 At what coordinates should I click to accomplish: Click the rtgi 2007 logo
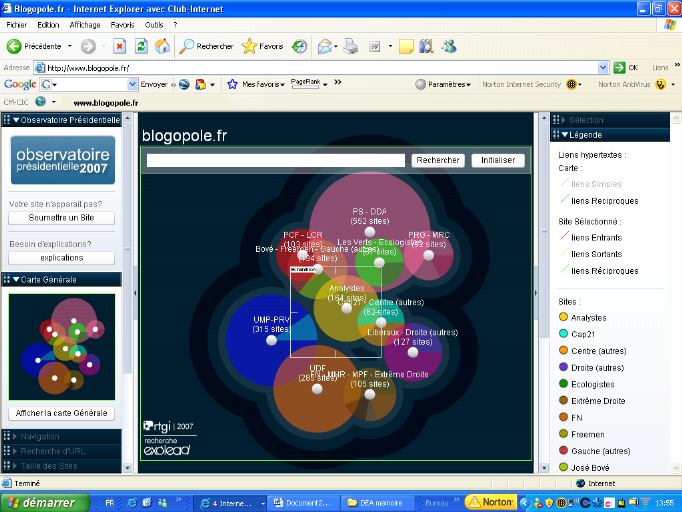click(168, 426)
